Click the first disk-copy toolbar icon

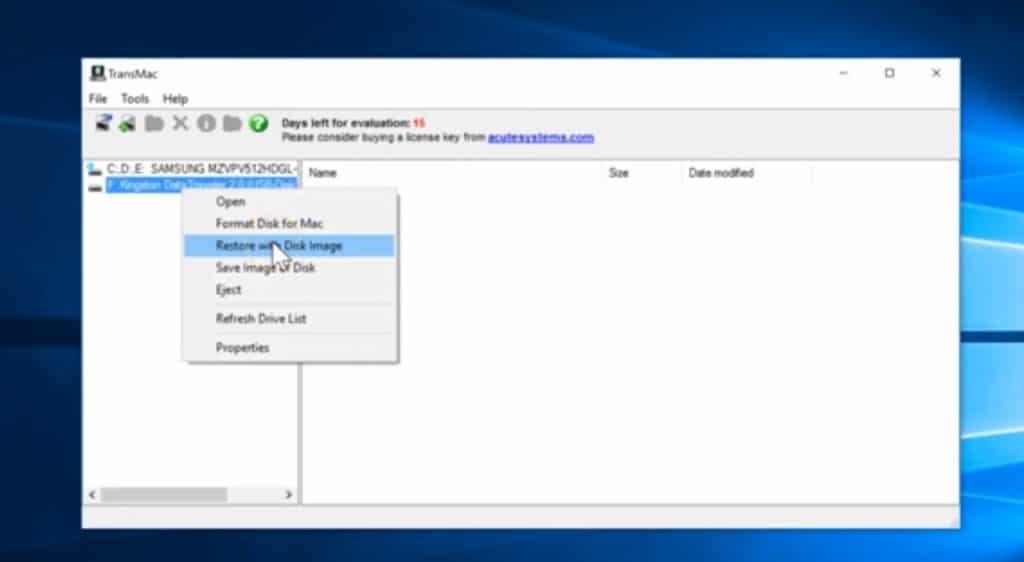[103, 123]
